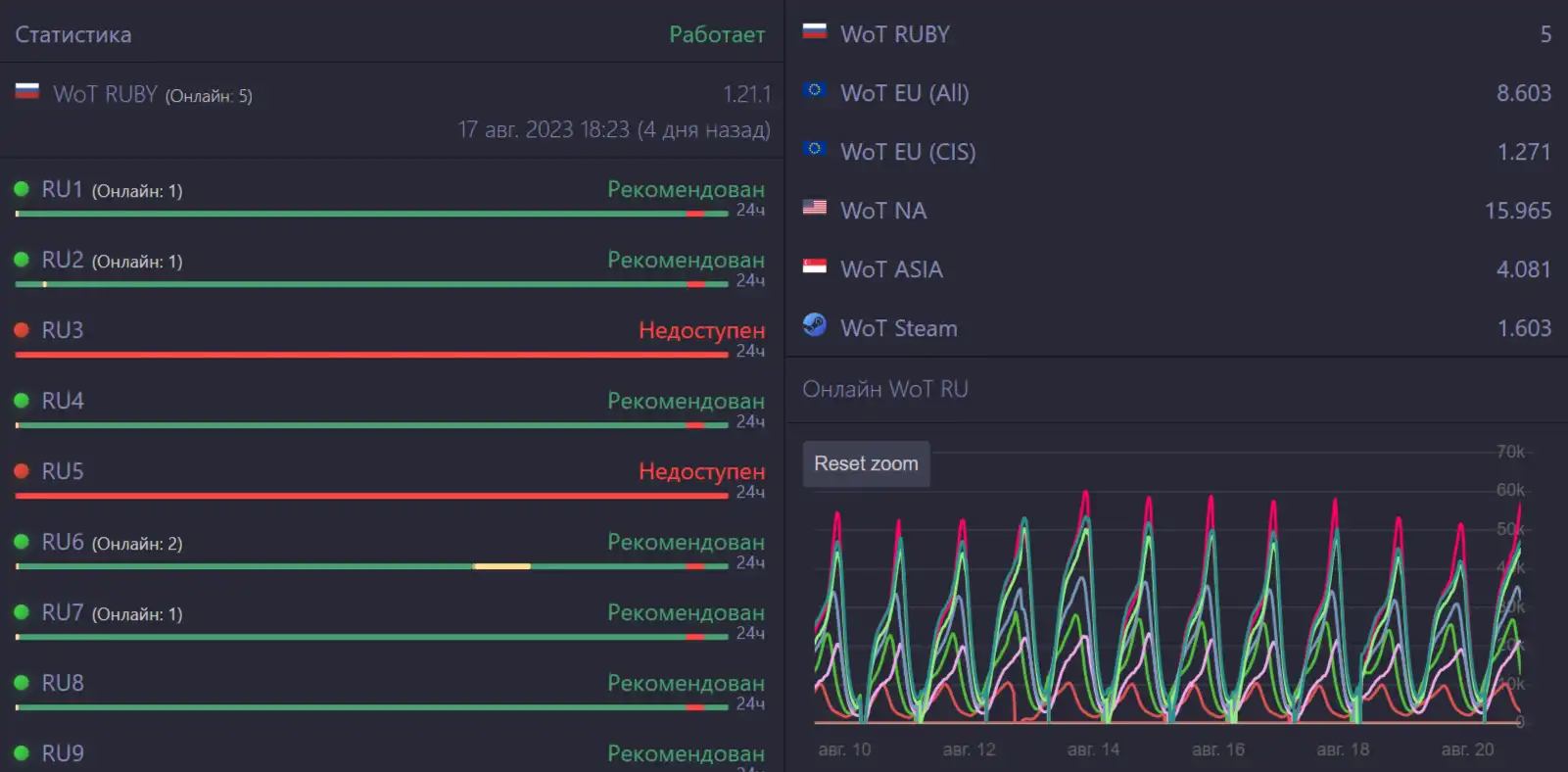
Task: Click the RU9 server name
Action: [63, 753]
